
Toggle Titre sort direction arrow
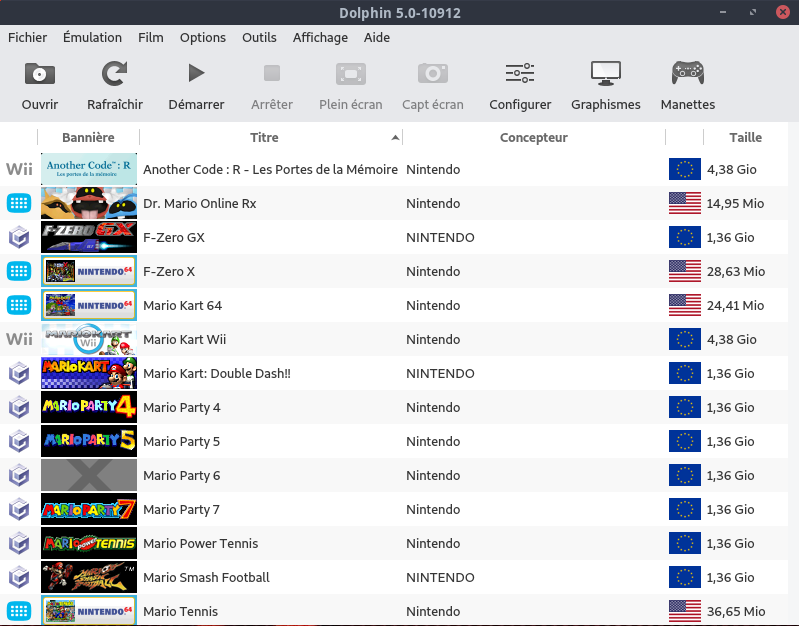(x=395, y=138)
